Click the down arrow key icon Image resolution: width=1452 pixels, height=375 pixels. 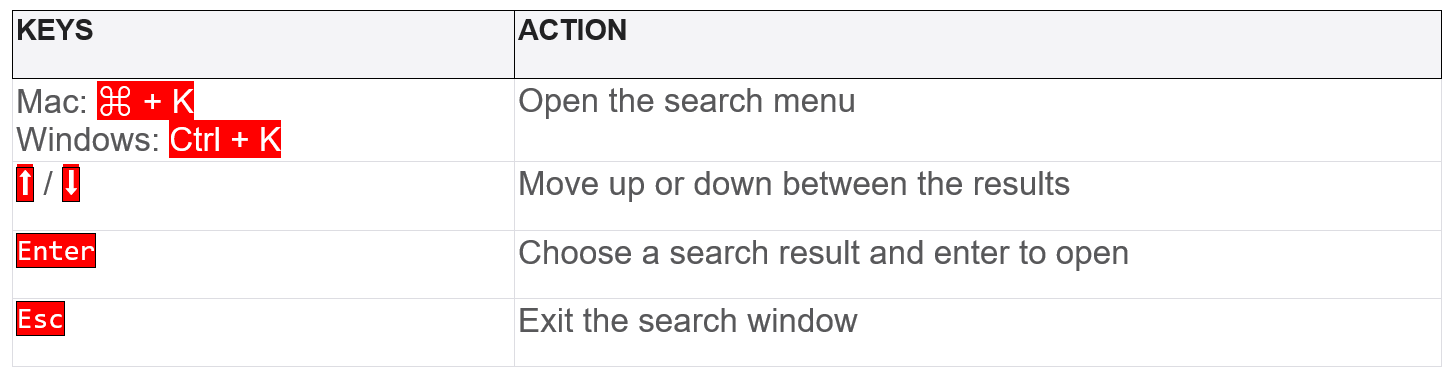pos(71,185)
